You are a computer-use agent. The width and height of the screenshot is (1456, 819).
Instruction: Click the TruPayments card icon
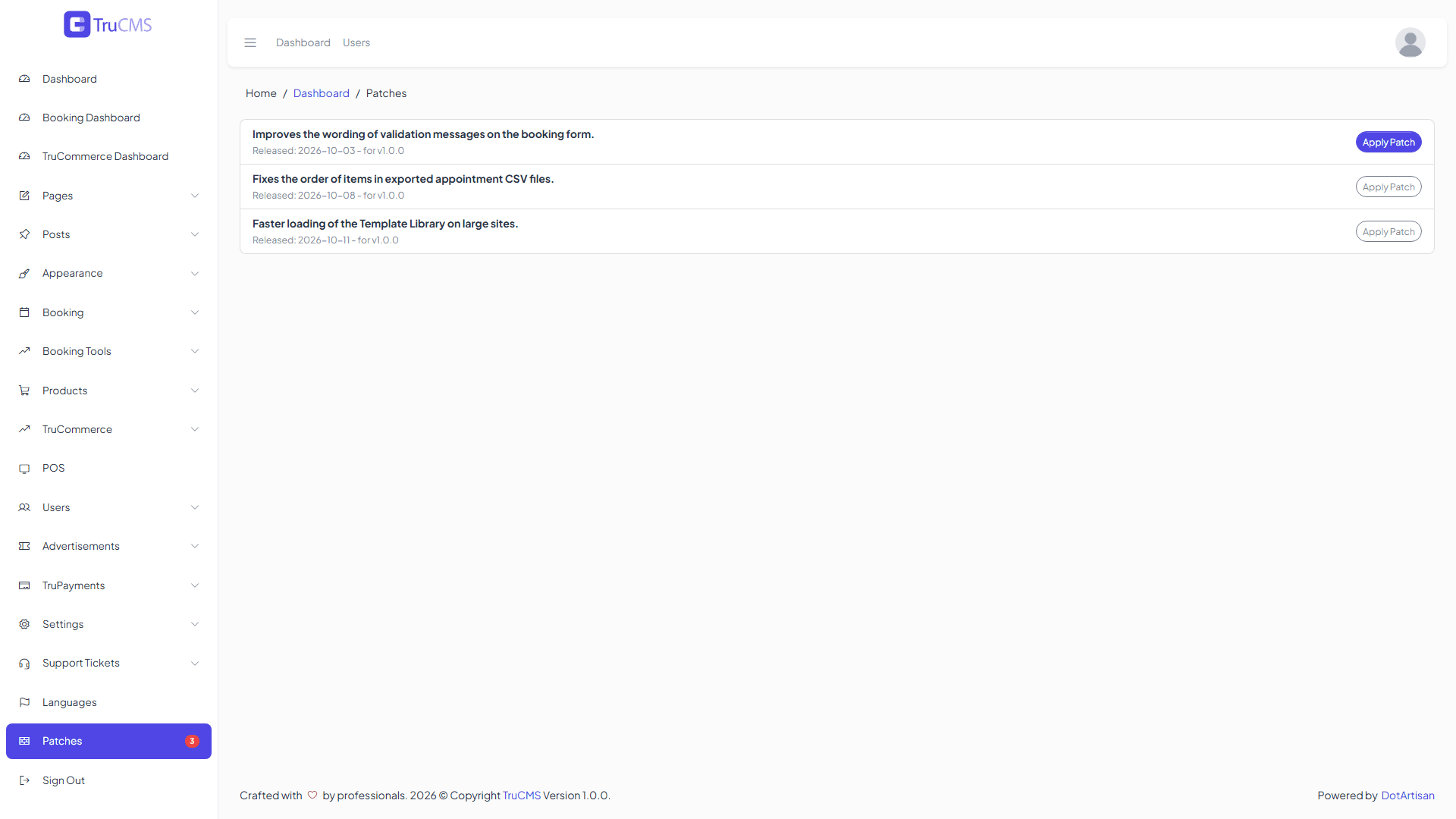(x=24, y=585)
